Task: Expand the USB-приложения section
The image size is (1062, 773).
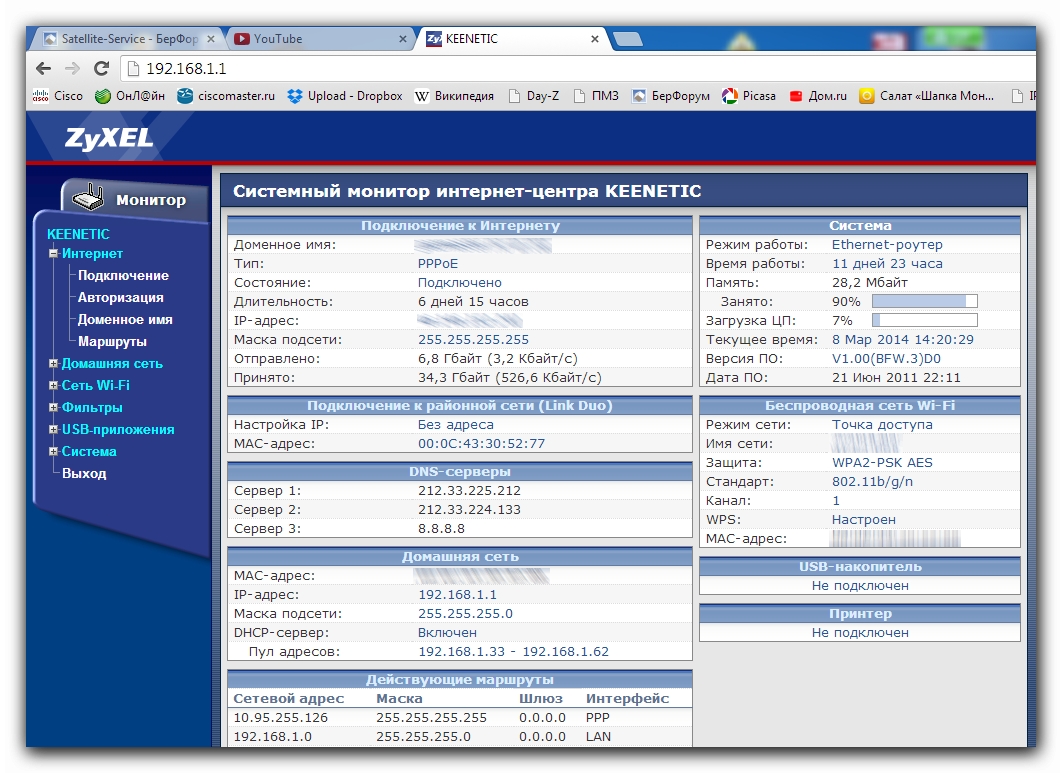Action: pos(53,430)
